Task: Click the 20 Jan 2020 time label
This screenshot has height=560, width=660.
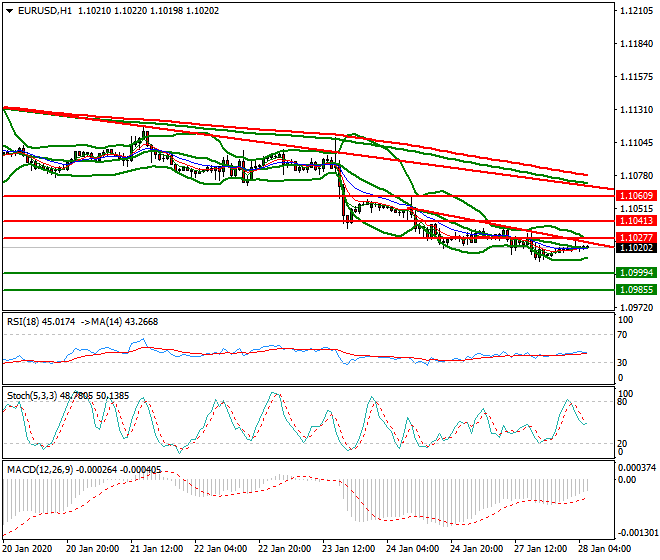Action: pos(27,549)
